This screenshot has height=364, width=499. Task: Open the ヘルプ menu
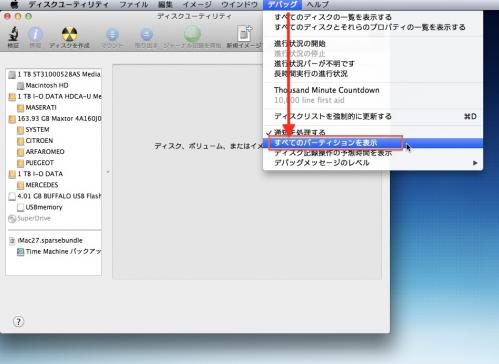[318, 5]
